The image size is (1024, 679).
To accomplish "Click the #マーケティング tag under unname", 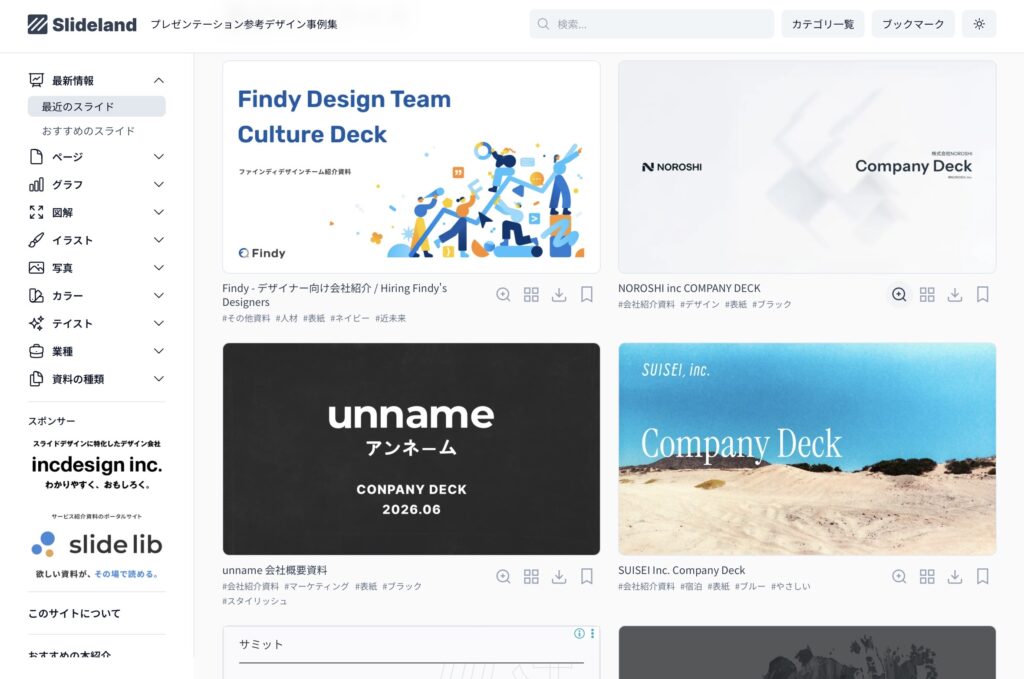I will pos(317,586).
